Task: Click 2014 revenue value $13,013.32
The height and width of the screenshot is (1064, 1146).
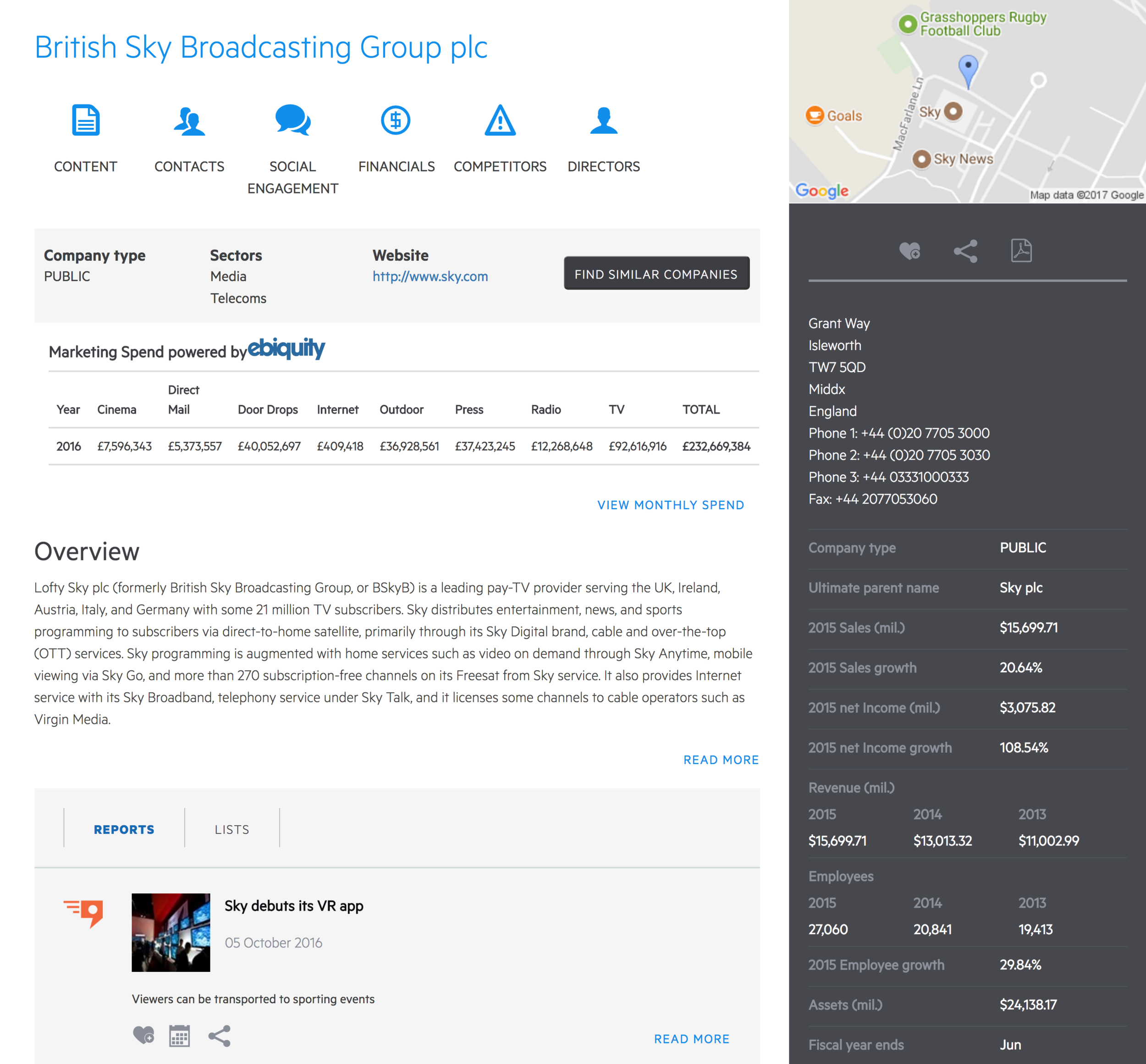Action: coord(943,840)
